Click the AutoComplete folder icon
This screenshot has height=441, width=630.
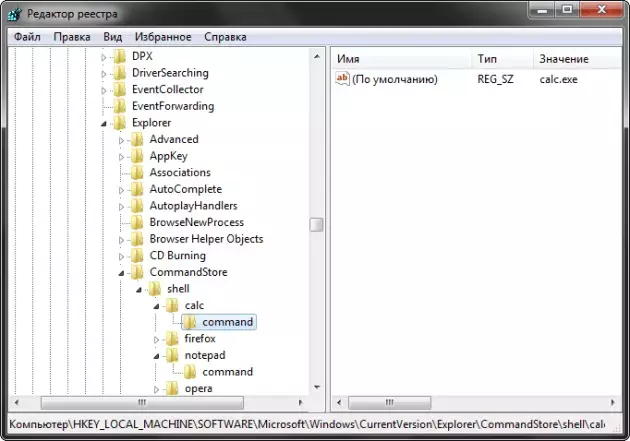pyautogui.click(x=137, y=189)
